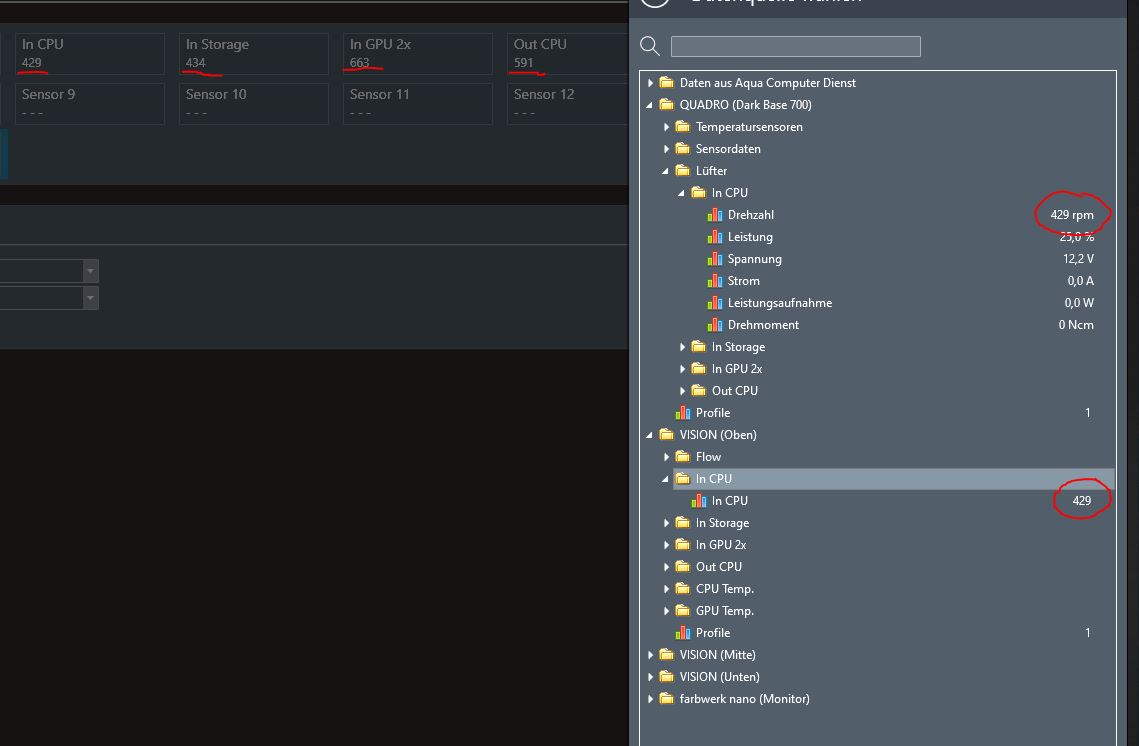Click the VISION (Unten) folder icon
The height and width of the screenshot is (746, 1139).
click(667, 676)
